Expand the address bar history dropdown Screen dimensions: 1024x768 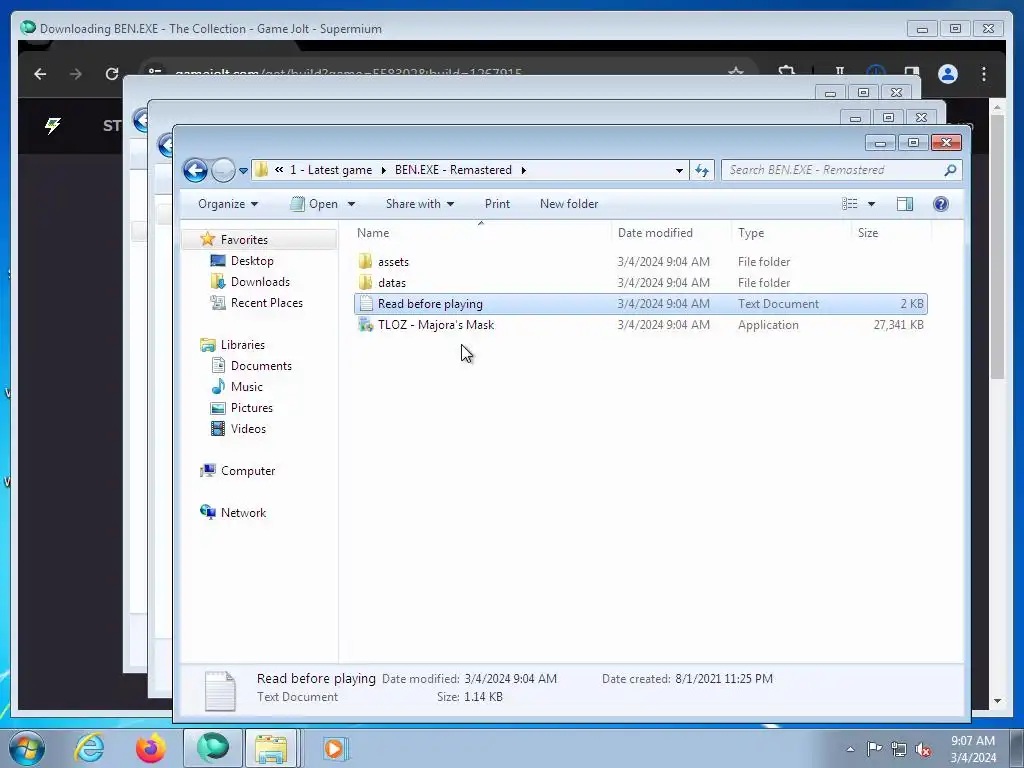[x=679, y=170]
